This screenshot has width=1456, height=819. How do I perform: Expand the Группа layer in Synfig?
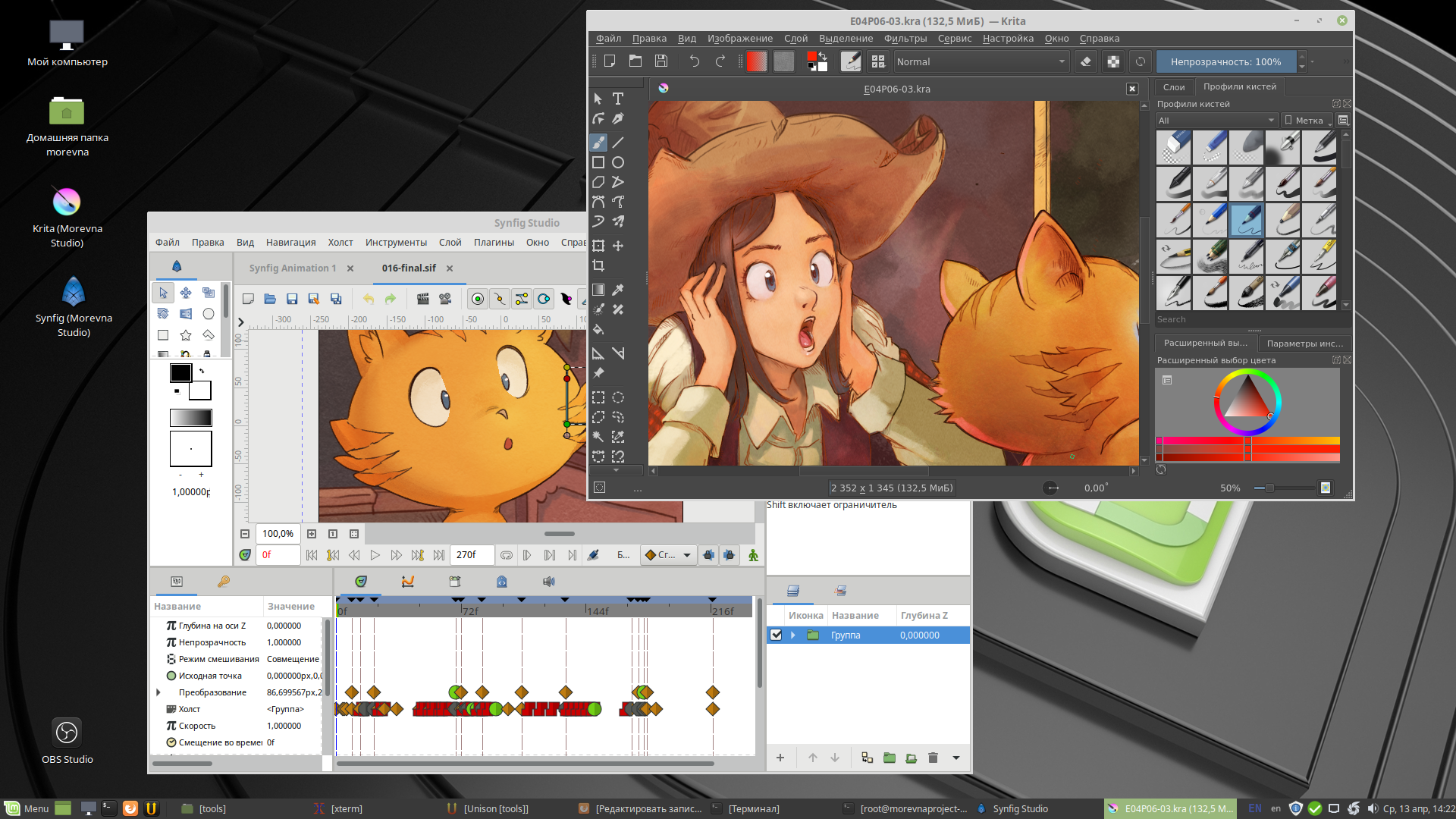[x=793, y=635]
